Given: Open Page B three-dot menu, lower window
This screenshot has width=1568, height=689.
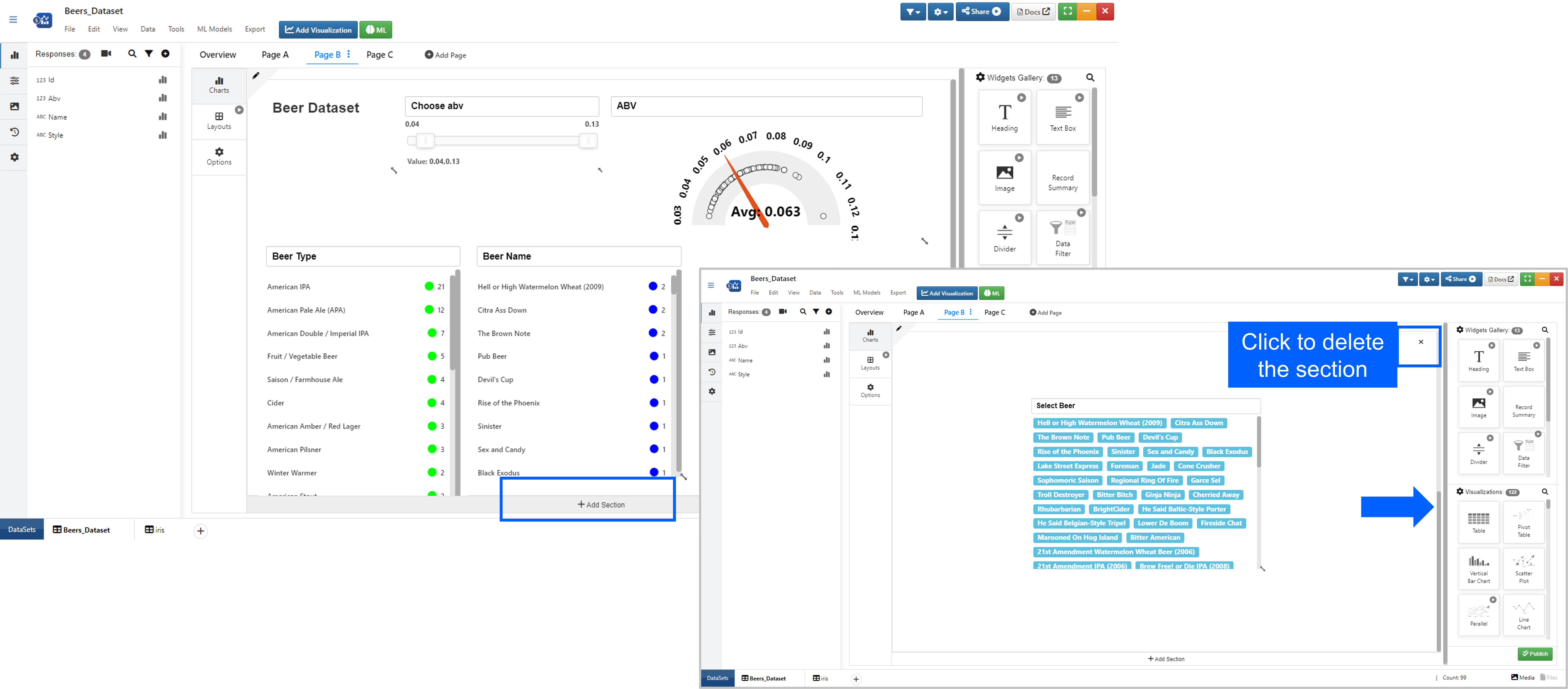Looking at the screenshot, I should pos(970,312).
